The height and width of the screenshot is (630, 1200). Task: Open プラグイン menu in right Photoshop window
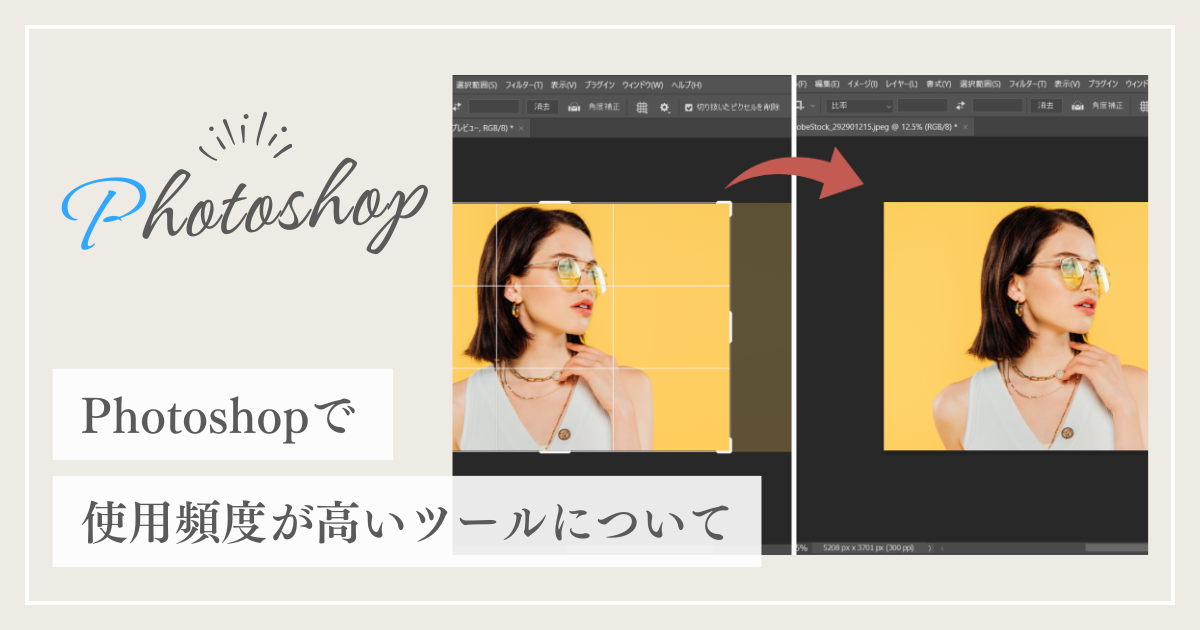pos(1104,85)
